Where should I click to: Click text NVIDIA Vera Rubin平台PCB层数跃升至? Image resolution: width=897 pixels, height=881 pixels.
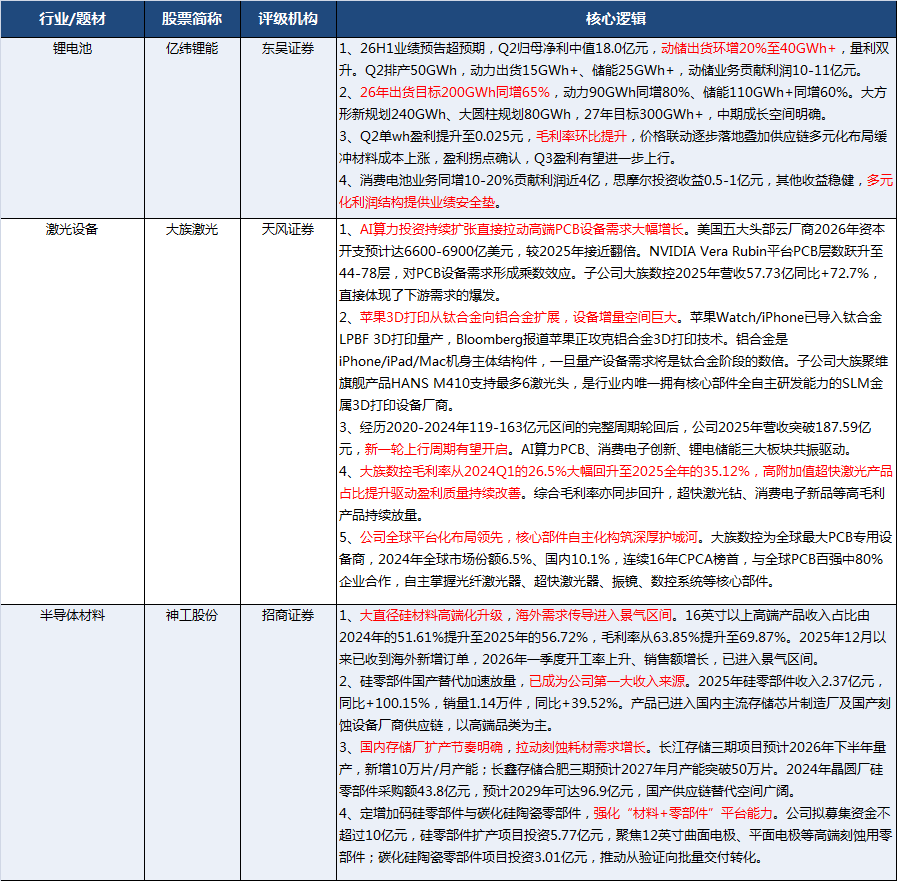tap(767, 252)
